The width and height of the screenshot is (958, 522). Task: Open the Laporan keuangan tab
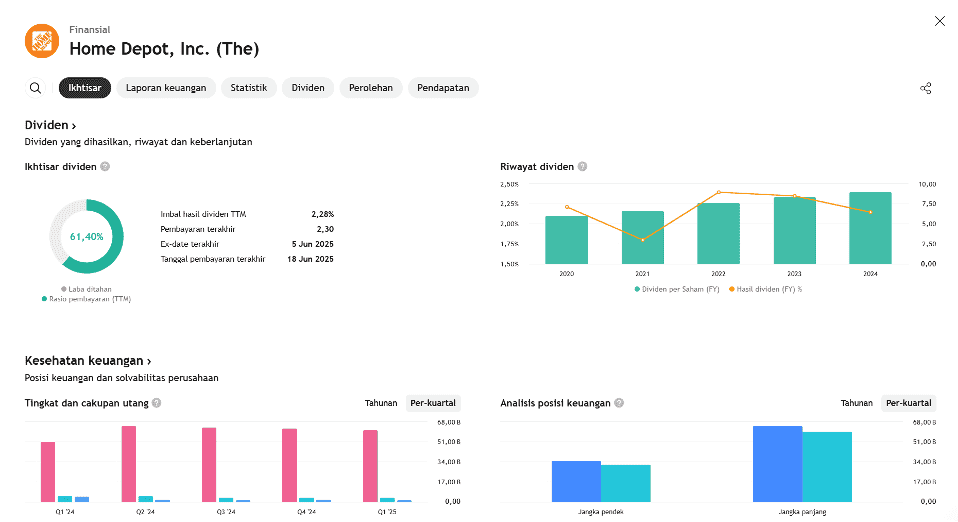[166, 88]
